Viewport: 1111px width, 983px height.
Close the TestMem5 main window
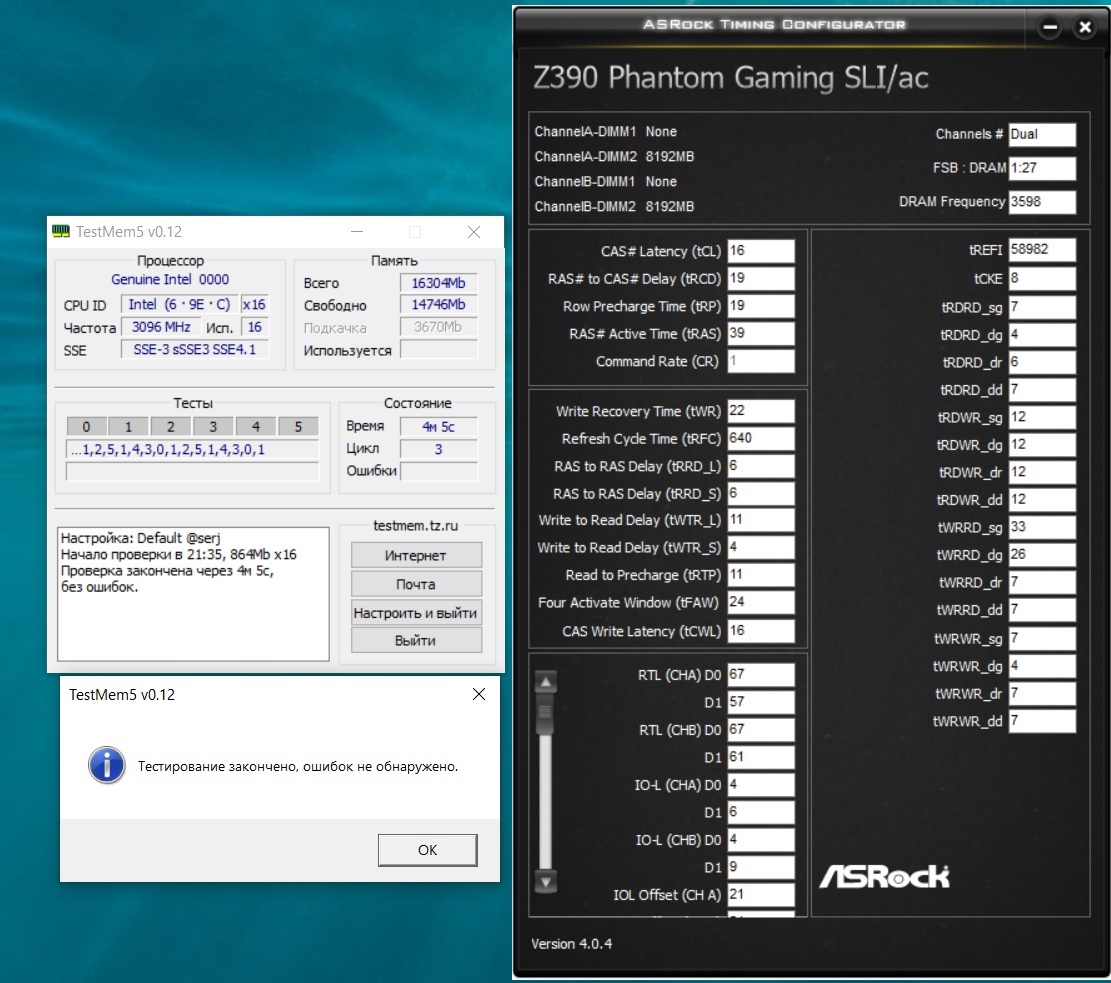click(474, 232)
